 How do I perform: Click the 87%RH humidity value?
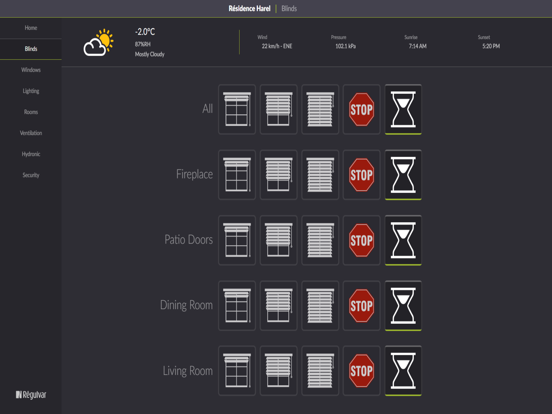coord(143,44)
